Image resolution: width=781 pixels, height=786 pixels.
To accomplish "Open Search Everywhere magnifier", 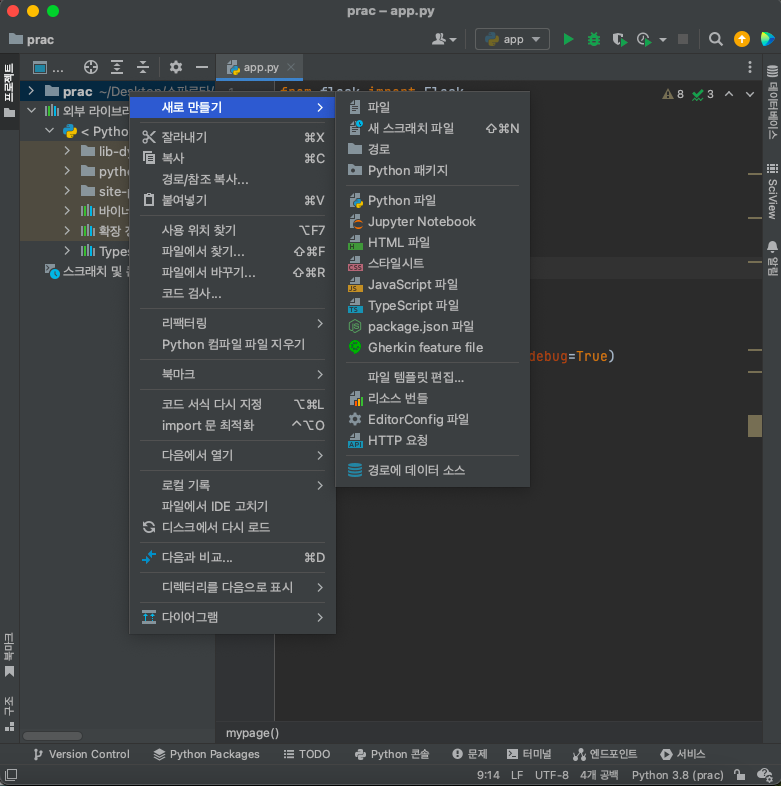I will tap(716, 39).
